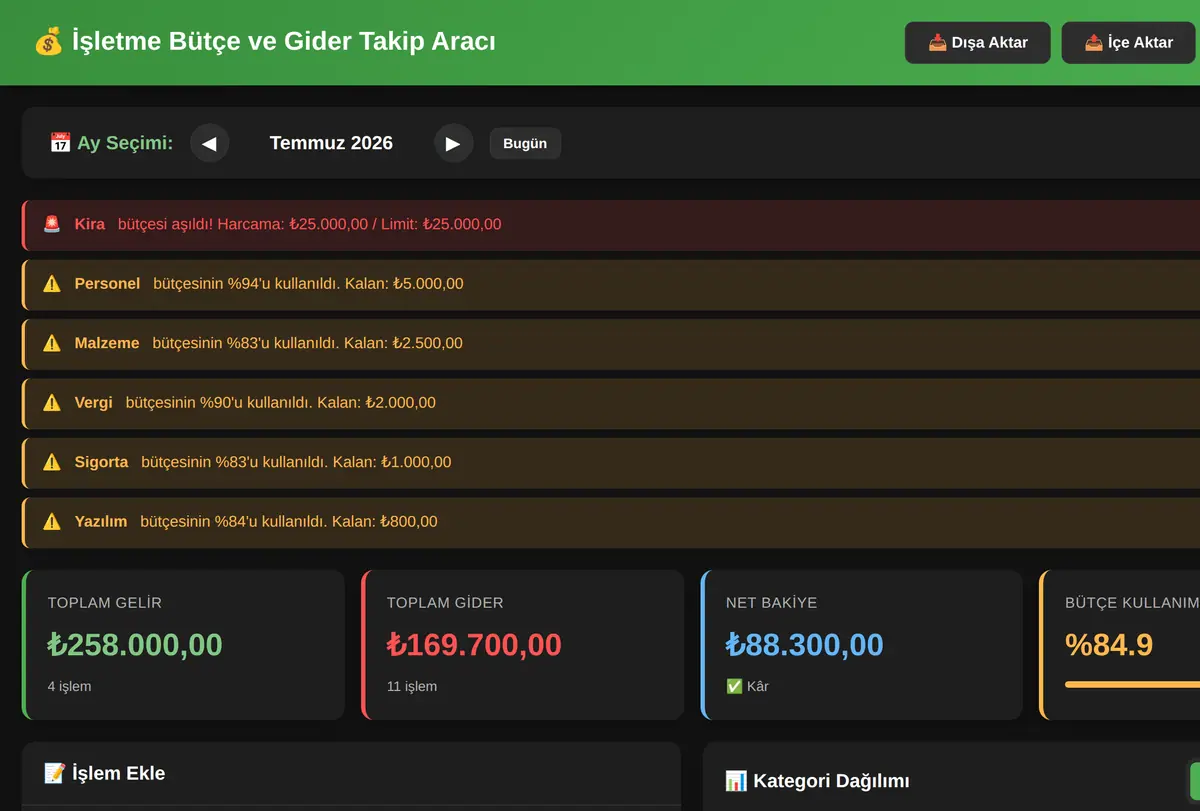1200x811 pixels.
Task: Click the warning icon on the Yazılım alert
Action: 52,522
